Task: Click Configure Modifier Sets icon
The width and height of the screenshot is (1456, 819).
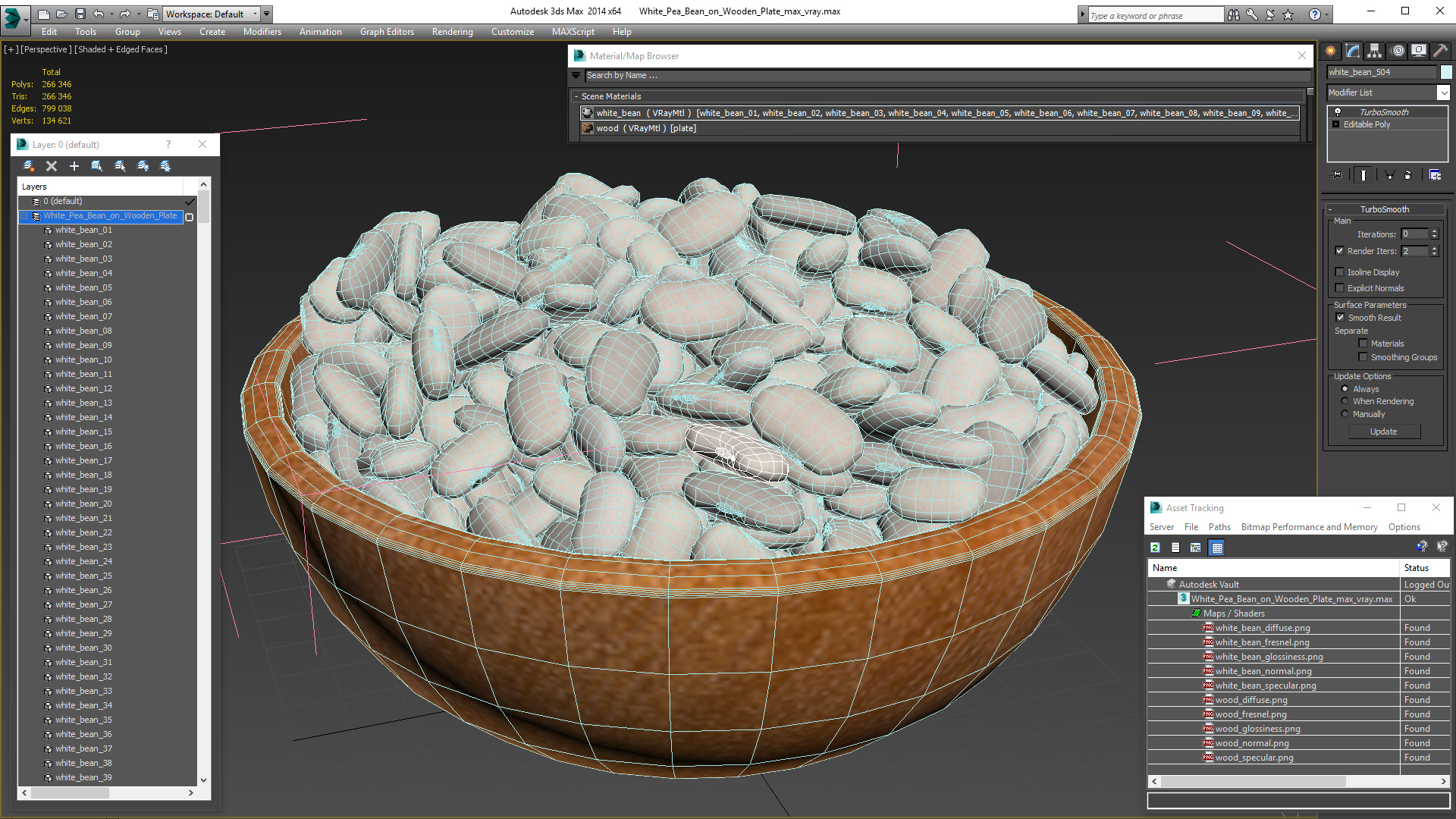Action: coord(1435,175)
